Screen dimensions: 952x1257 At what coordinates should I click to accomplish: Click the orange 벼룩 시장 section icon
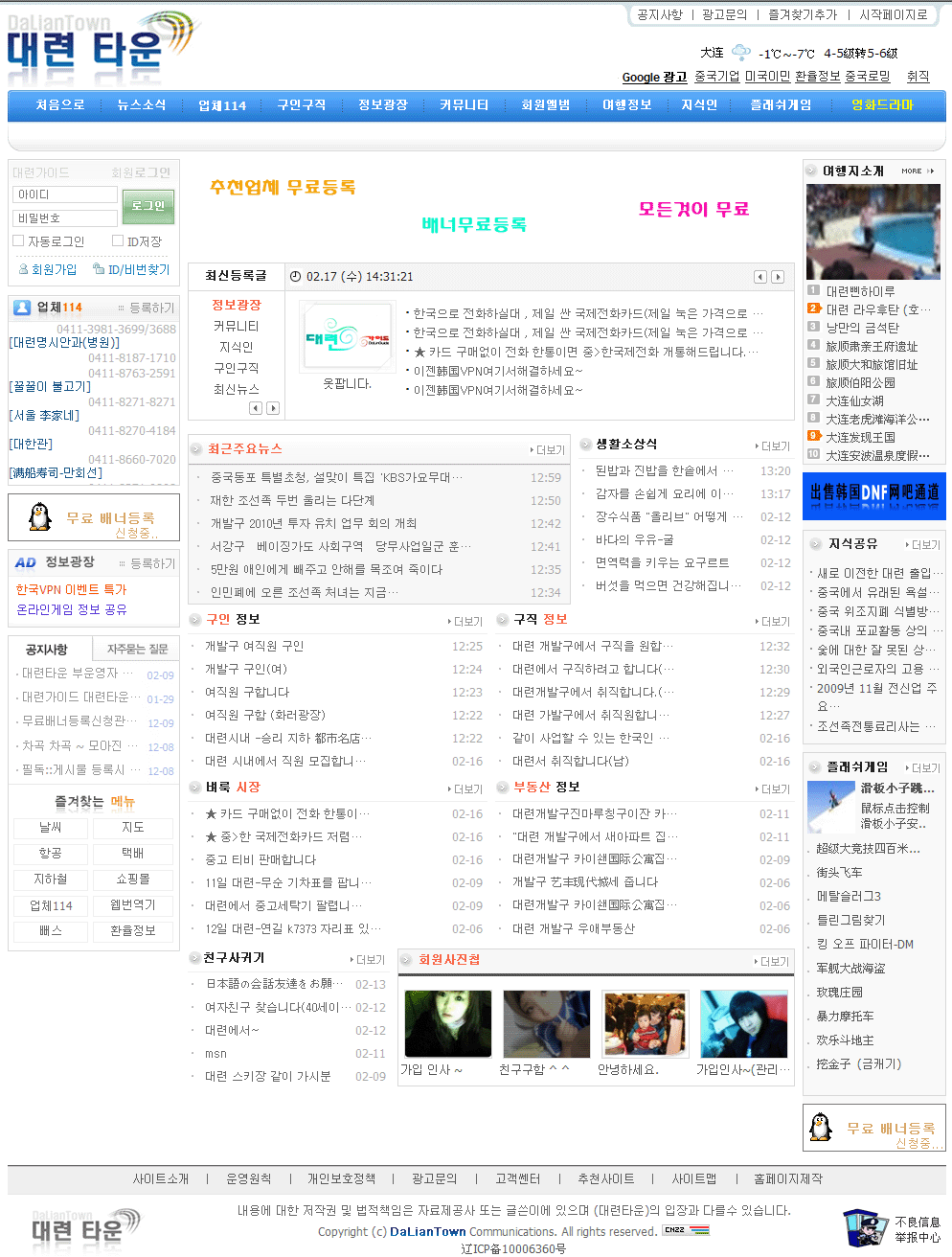tap(196, 787)
